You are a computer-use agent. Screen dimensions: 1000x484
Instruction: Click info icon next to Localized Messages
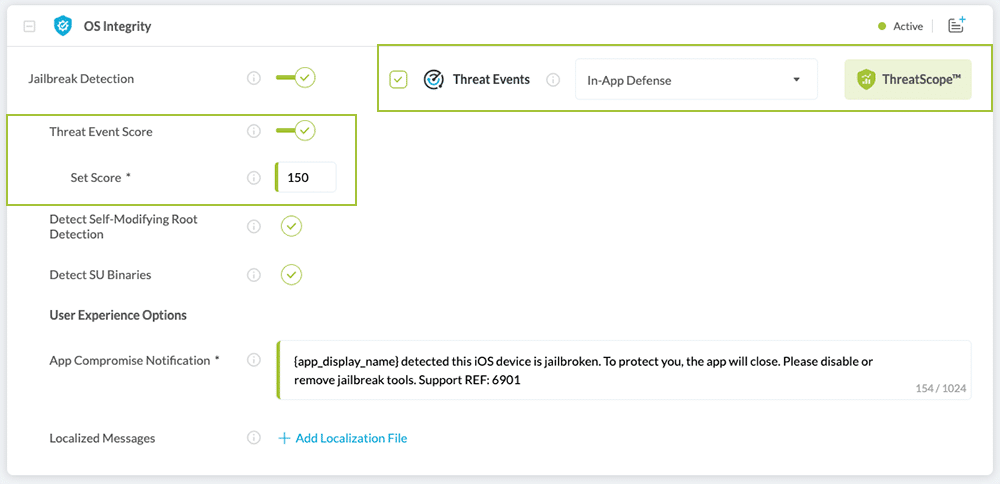point(254,438)
